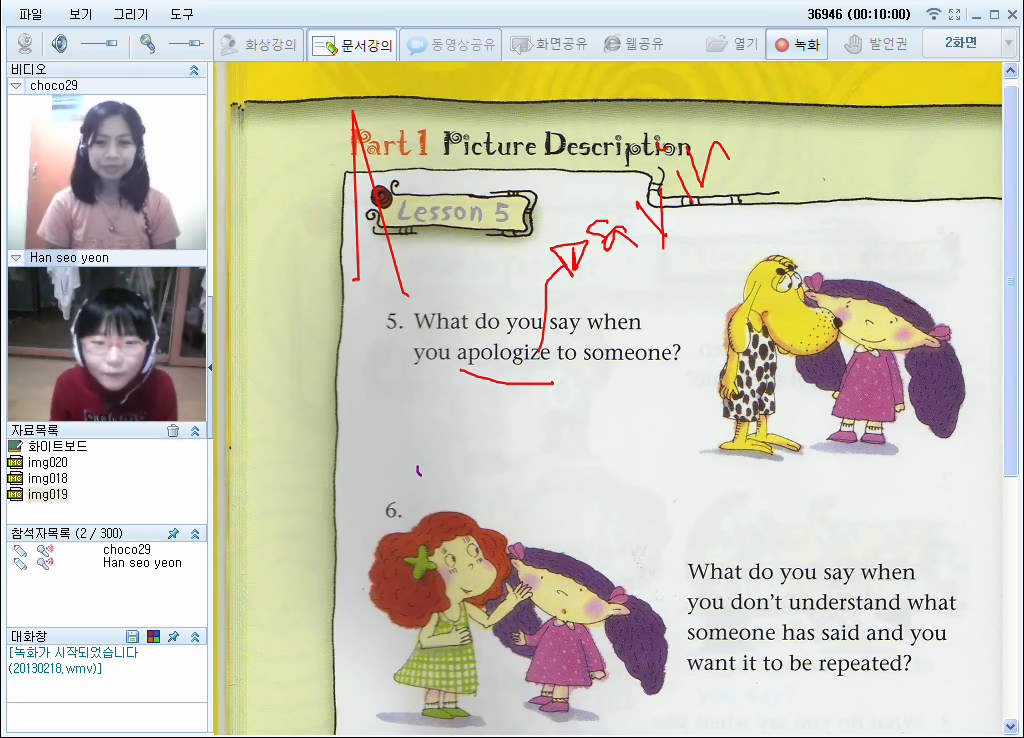Click the 36946 session timer text
Viewport: 1024px width, 738px height.
(858, 14)
